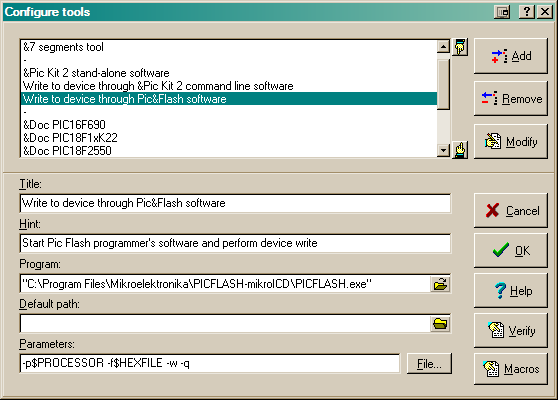Click the Add tool button
558x400 pixels.
pyautogui.click(x=511, y=56)
